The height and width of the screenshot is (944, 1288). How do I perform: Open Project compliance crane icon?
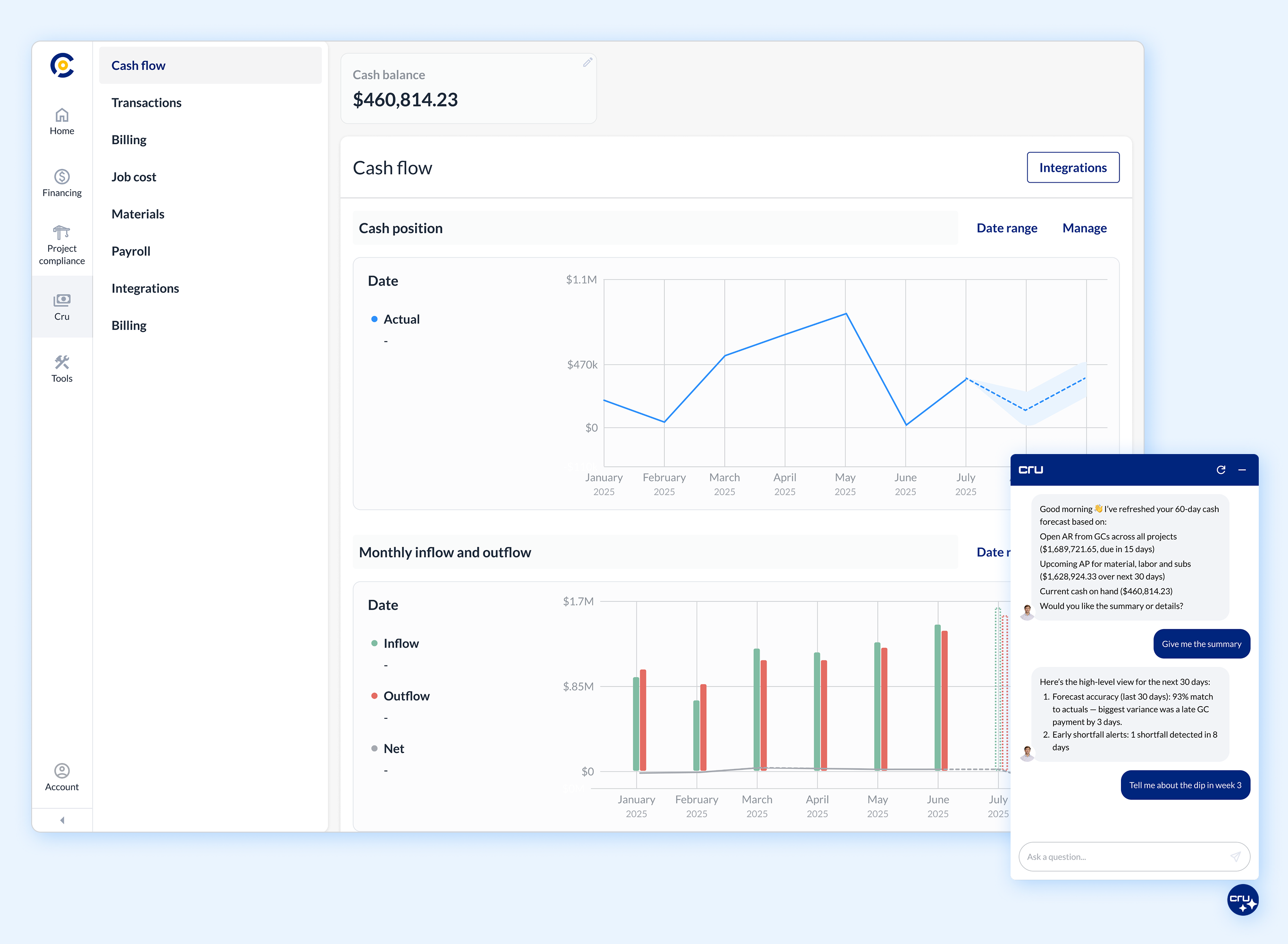click(x=62, y=233)
